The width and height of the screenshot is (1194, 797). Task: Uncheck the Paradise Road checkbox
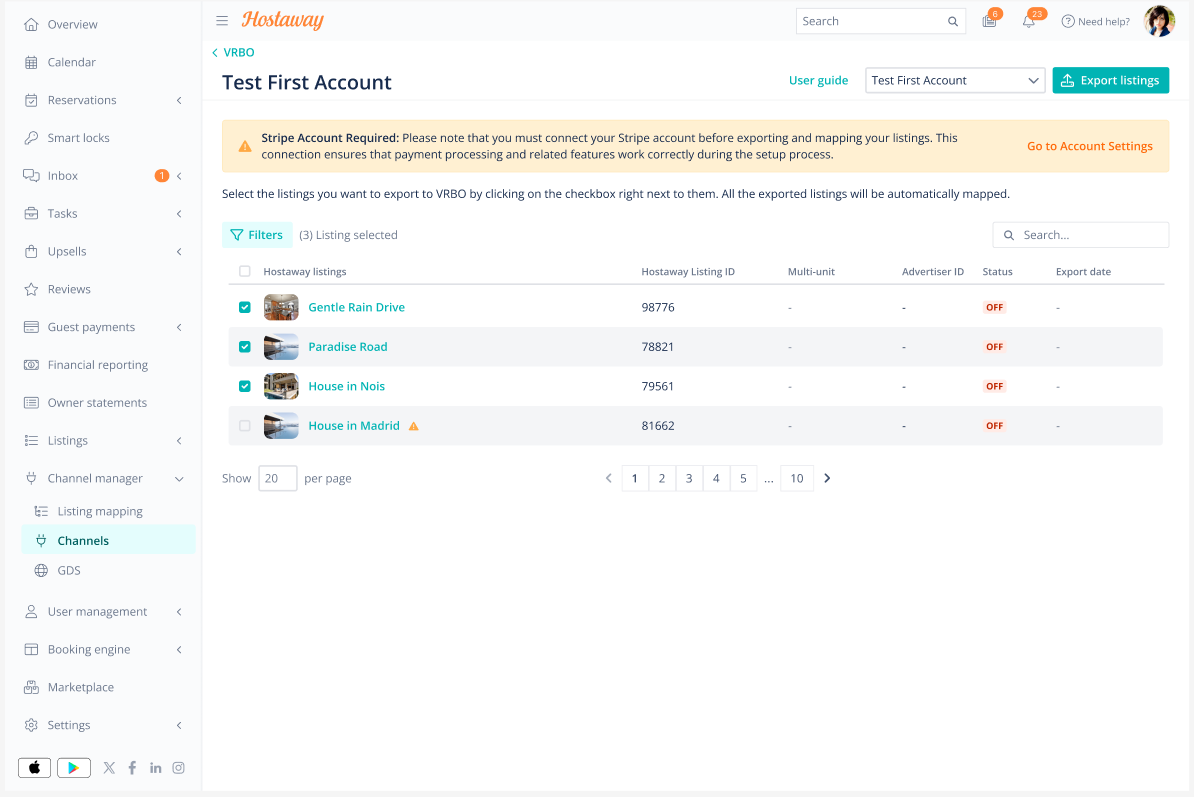[244, 346]
